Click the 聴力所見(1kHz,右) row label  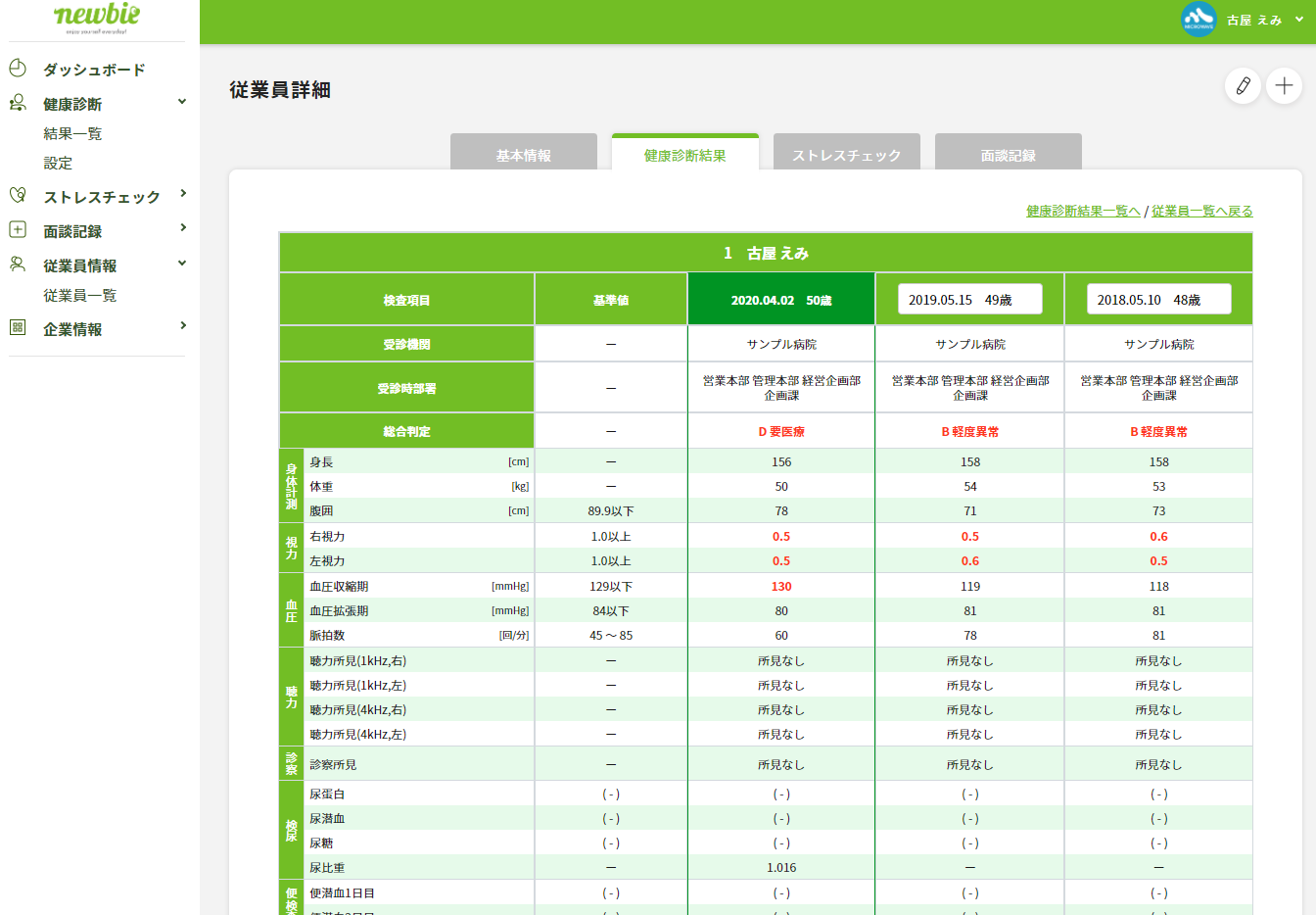pos(357,660)
